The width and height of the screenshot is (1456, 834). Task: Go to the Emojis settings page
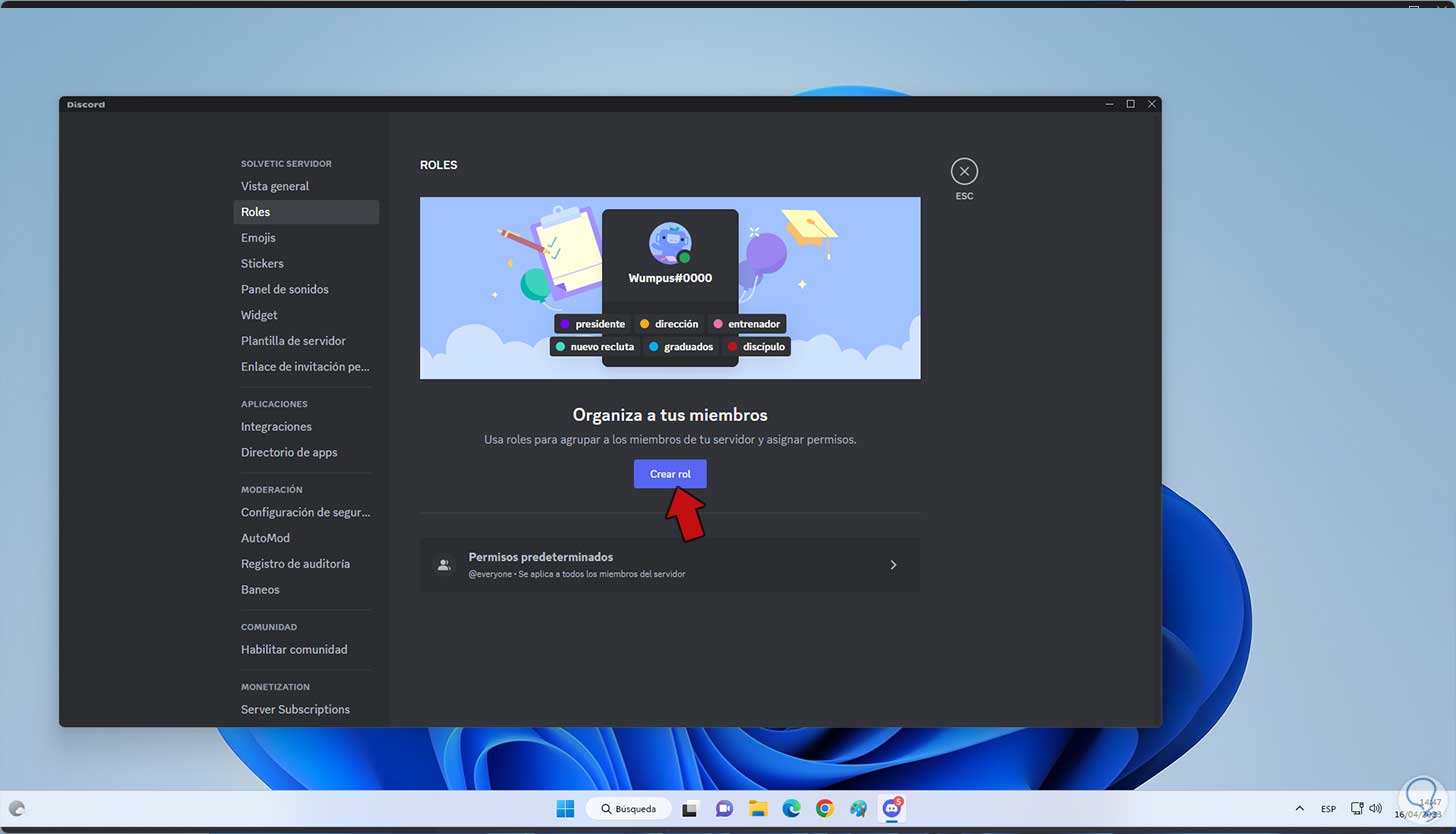click(306, 238)
